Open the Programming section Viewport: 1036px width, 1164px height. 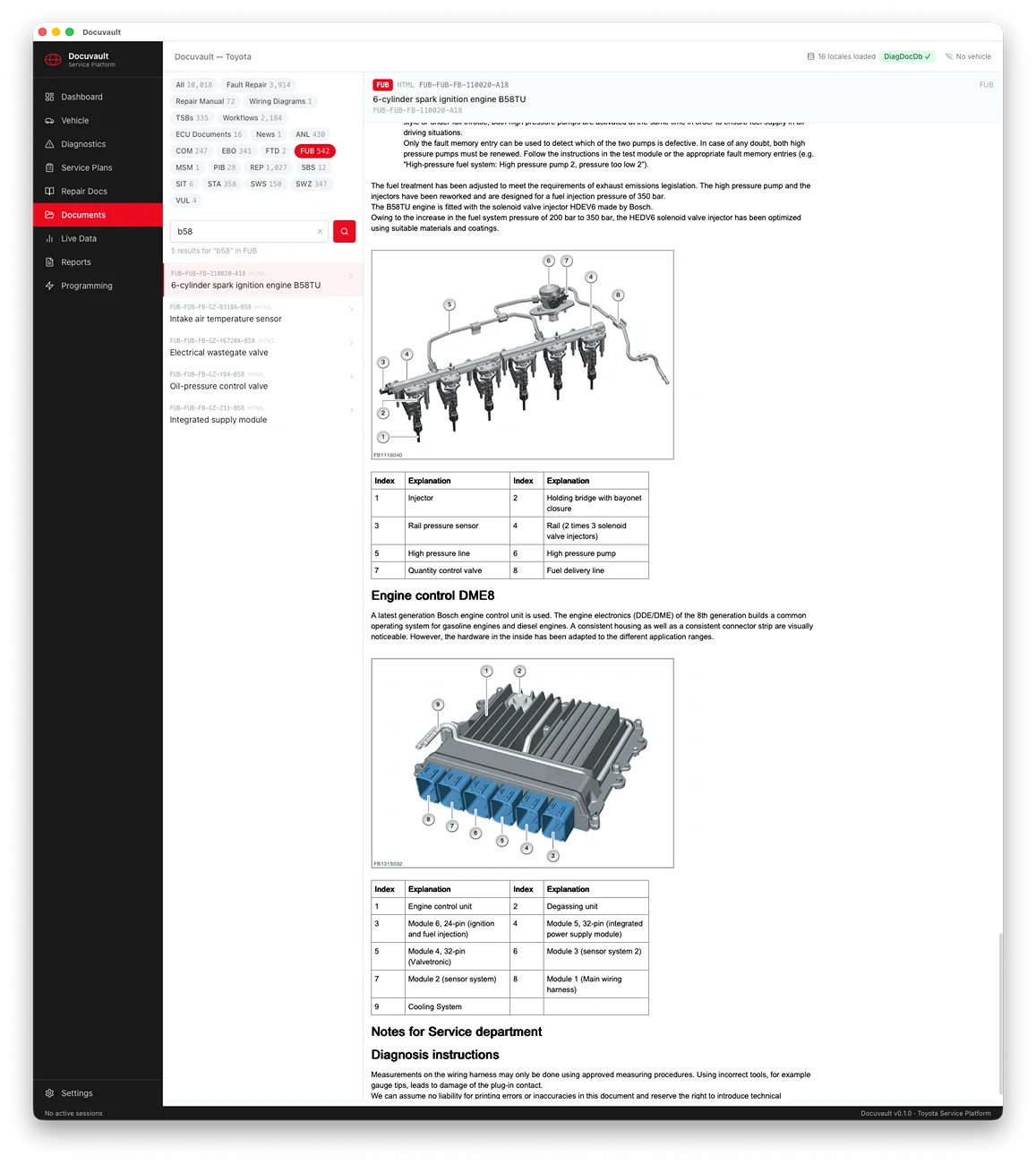tap(87, 286)
